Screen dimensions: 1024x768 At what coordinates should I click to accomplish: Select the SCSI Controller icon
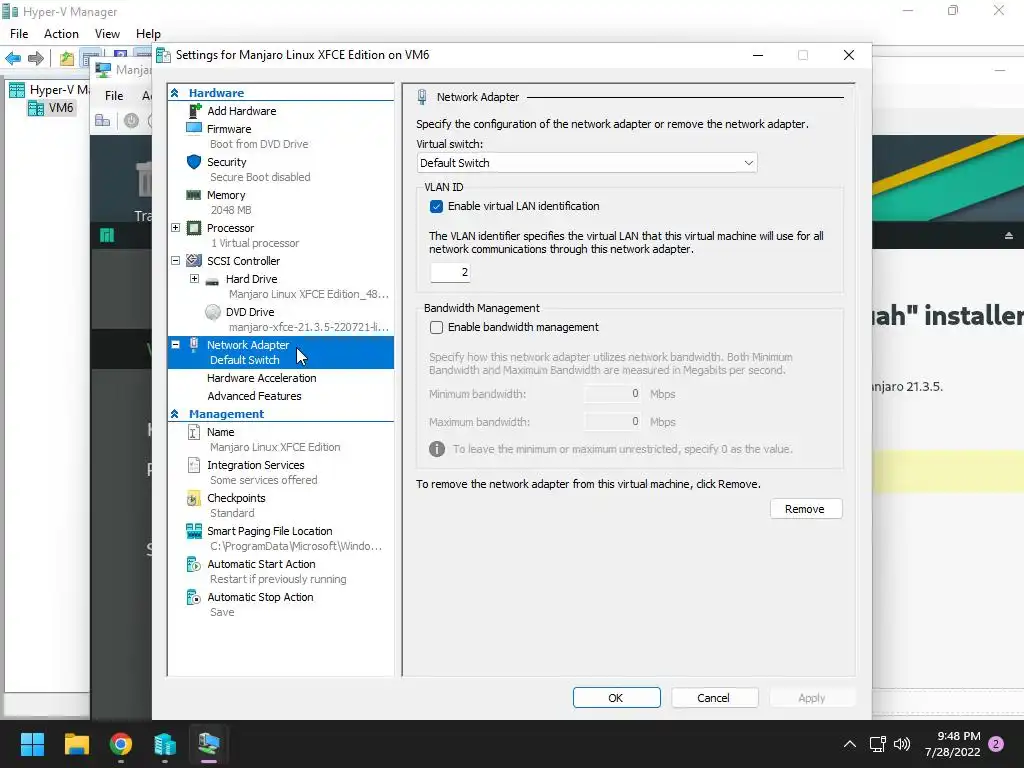pos(194,261)
